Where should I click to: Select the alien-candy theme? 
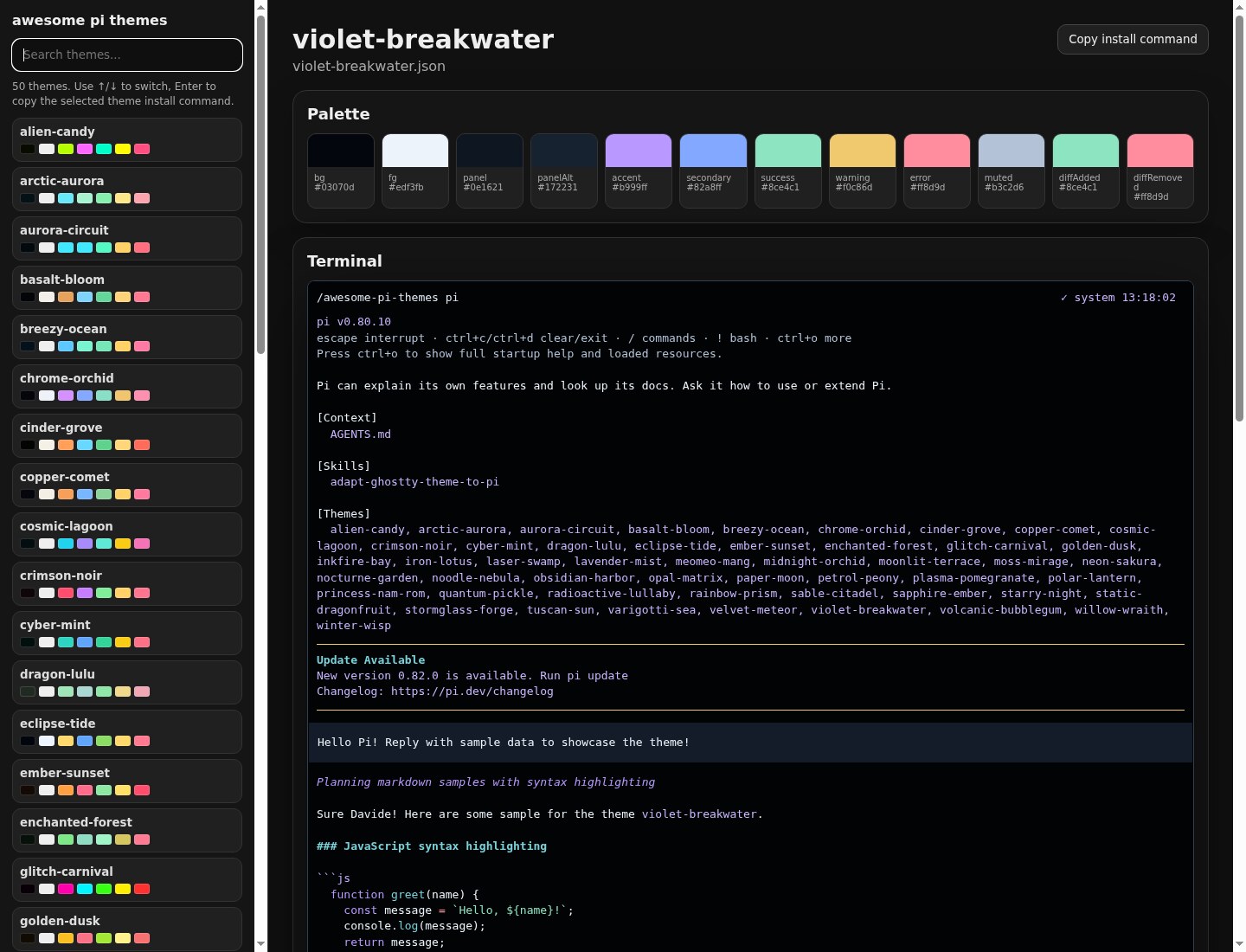coord(127,139)
